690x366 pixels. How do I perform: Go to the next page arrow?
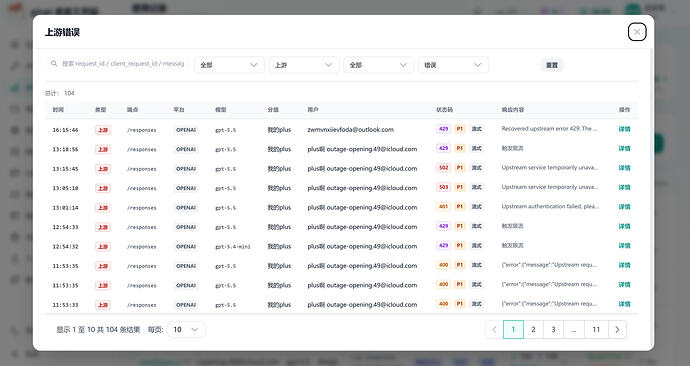click(617, 329)
